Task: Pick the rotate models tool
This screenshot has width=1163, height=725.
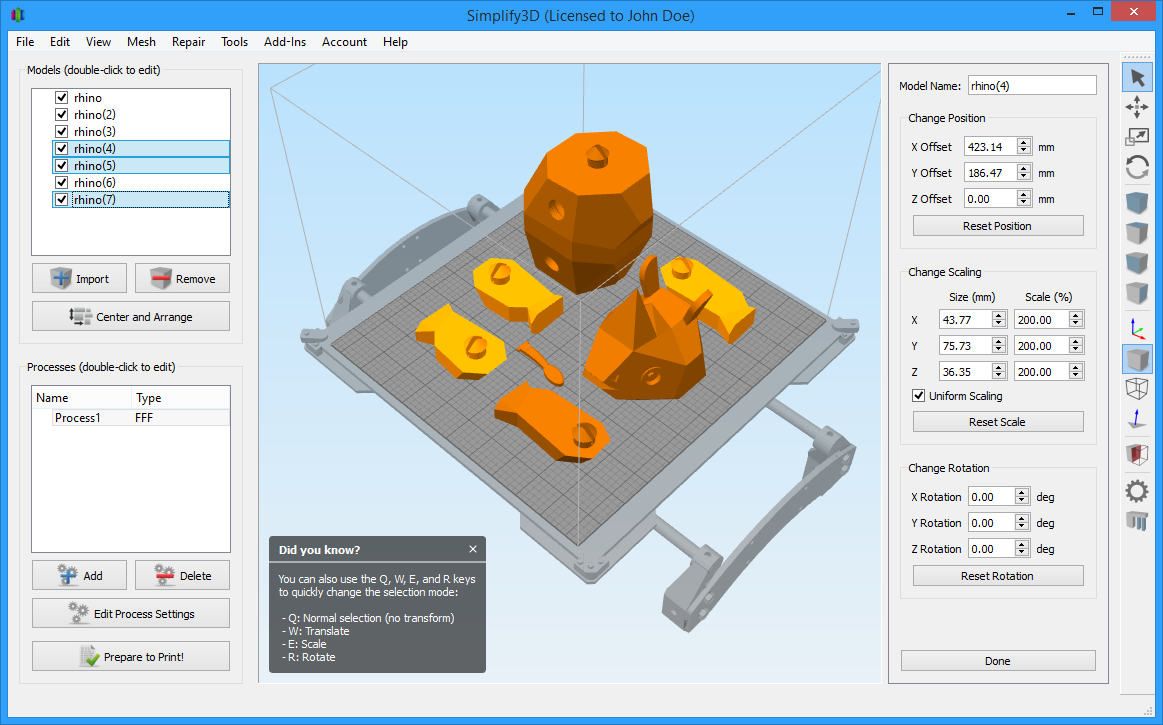Action: point(1137,167)
